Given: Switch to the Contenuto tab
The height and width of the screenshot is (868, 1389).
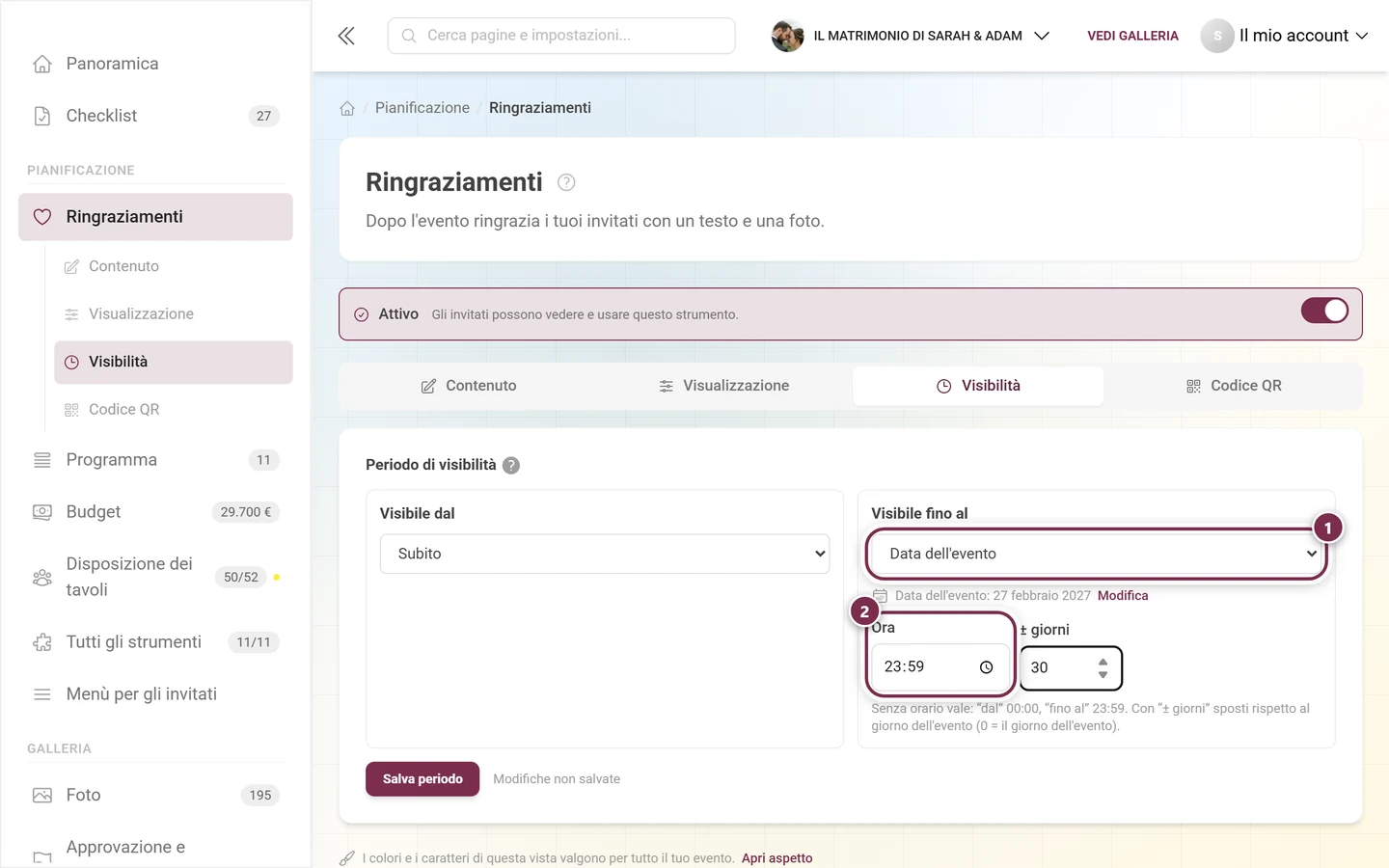Looking at the screenshot, I should (x=469, y=386).
